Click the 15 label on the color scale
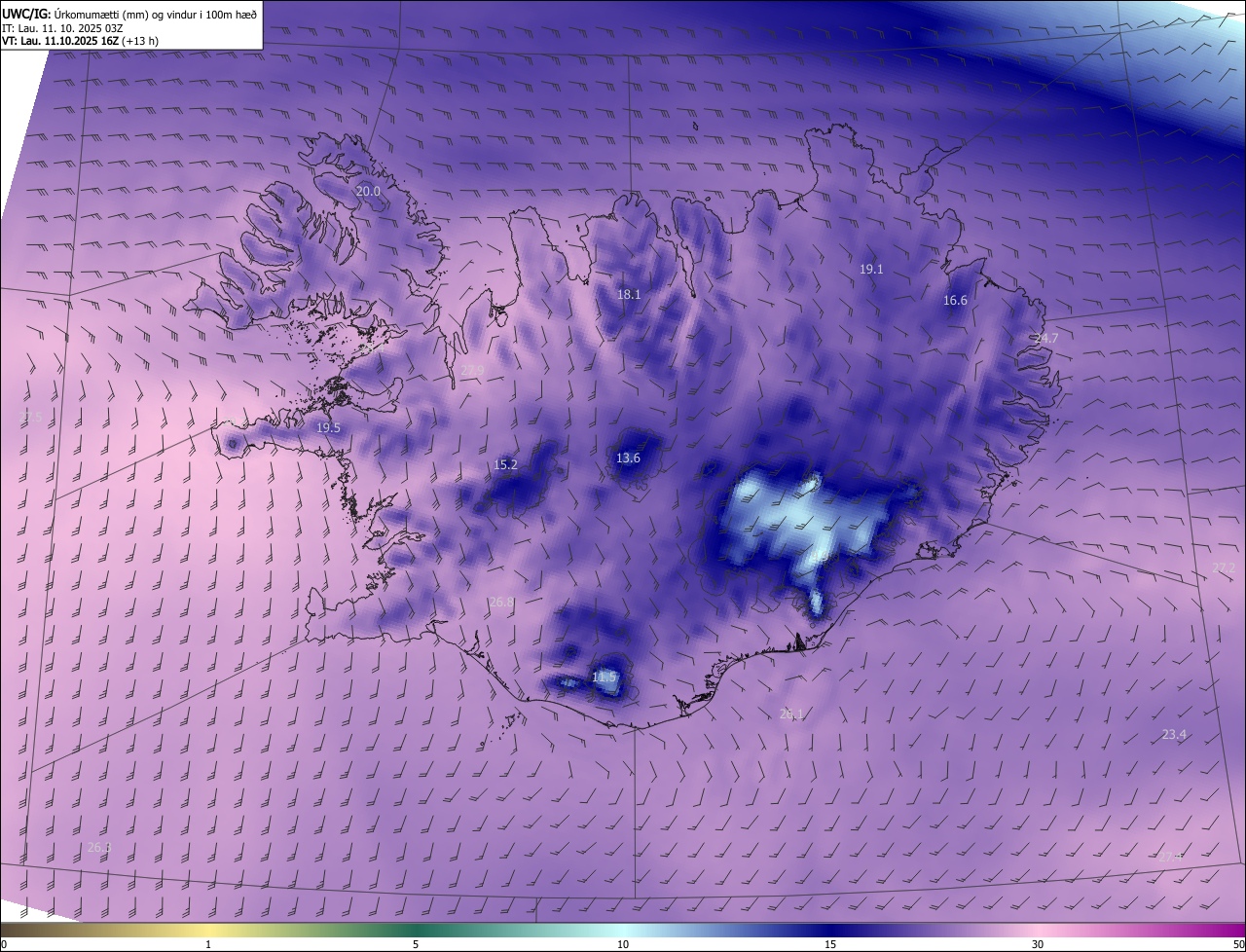 click(x=830, y=944)
